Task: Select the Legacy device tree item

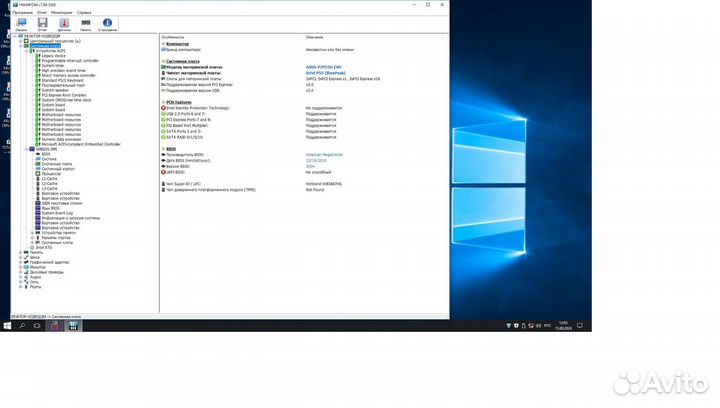Action: click(53, 56)
